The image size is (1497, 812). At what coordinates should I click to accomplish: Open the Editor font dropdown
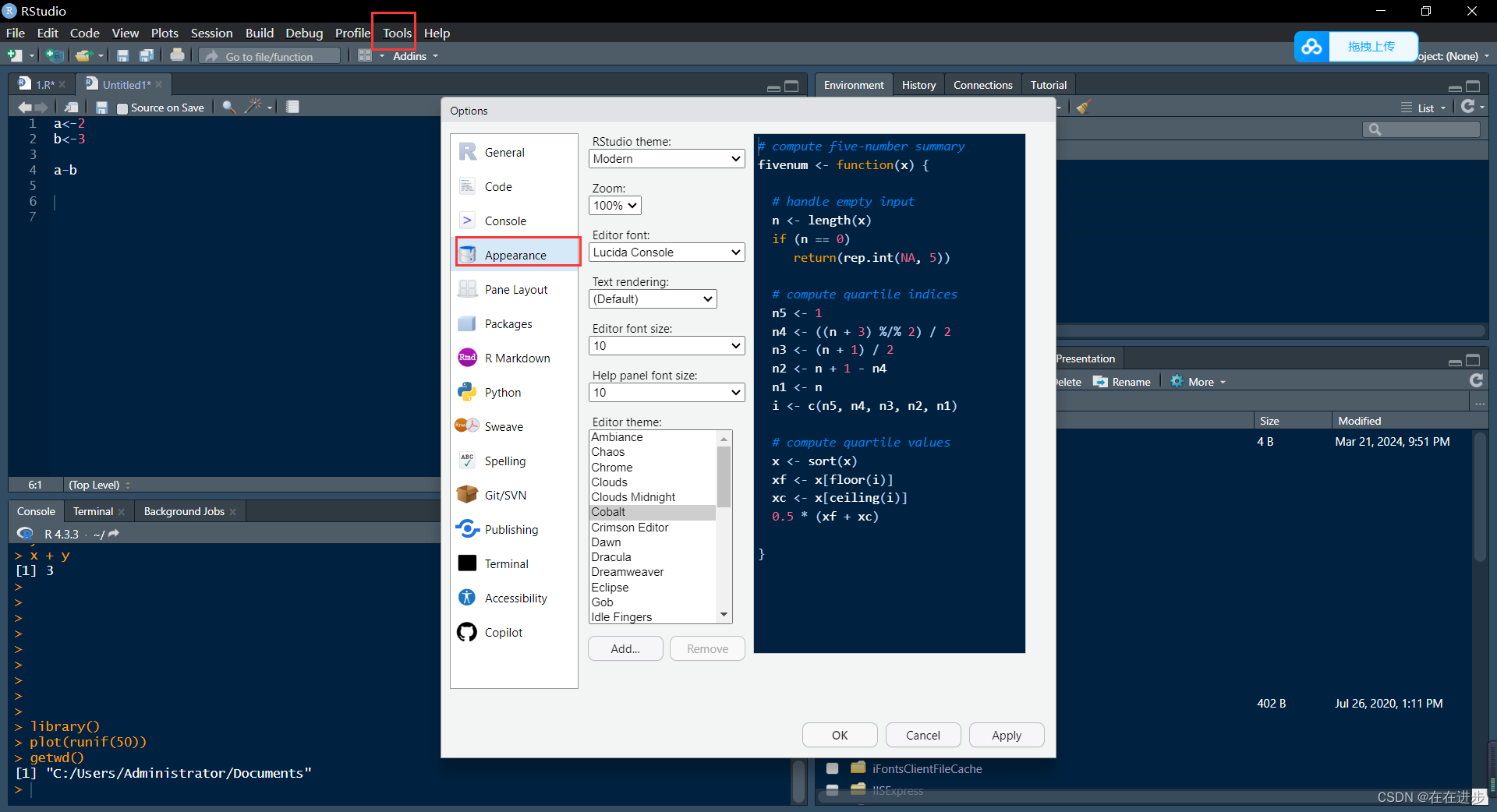click(x=666, y=252)
